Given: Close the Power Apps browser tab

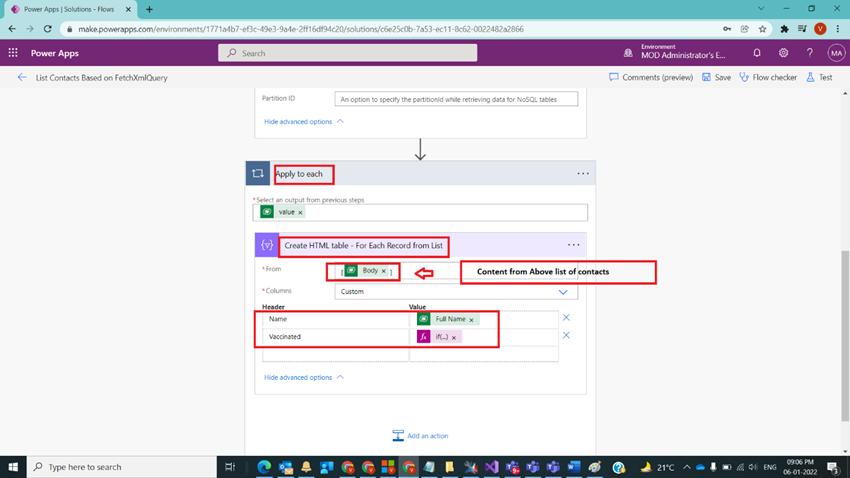Looking at the screenshot, I should (x=128, y=9).
